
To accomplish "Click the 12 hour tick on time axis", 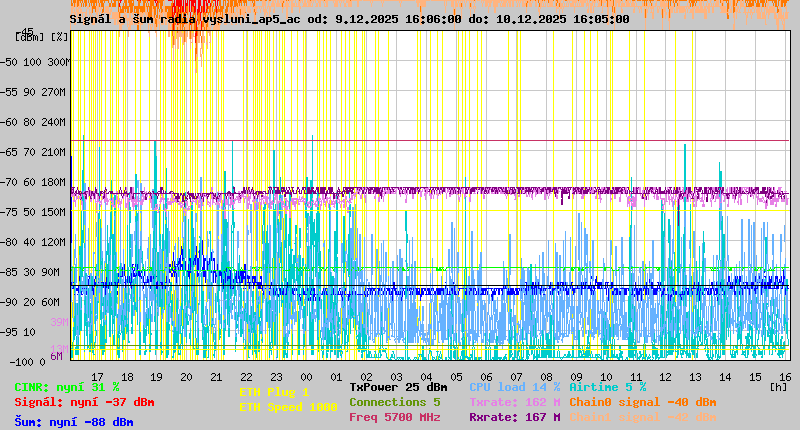I will pyautogui.click(x=666, y=377).
